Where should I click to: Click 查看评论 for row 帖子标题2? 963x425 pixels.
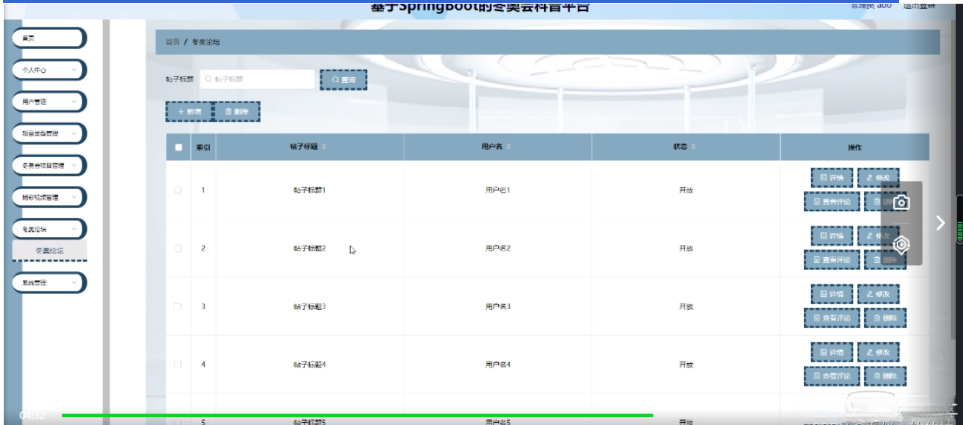832,260
